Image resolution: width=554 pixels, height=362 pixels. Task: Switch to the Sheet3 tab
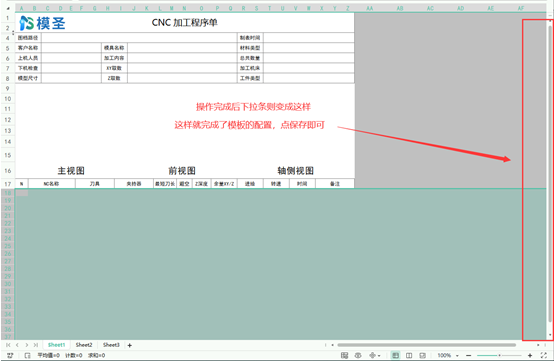pyautogui.click(x=111, y=345)
